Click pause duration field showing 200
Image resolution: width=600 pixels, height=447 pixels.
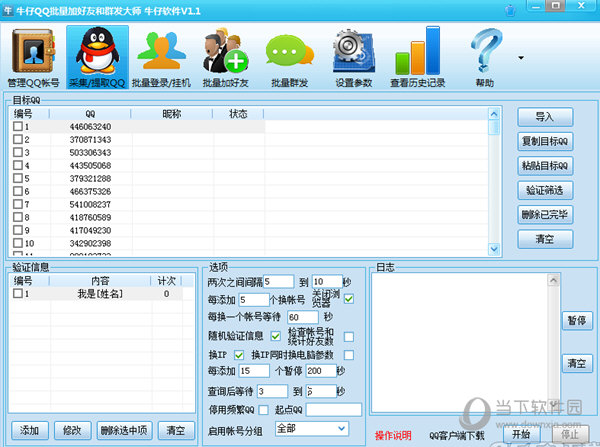pos(321,370)
